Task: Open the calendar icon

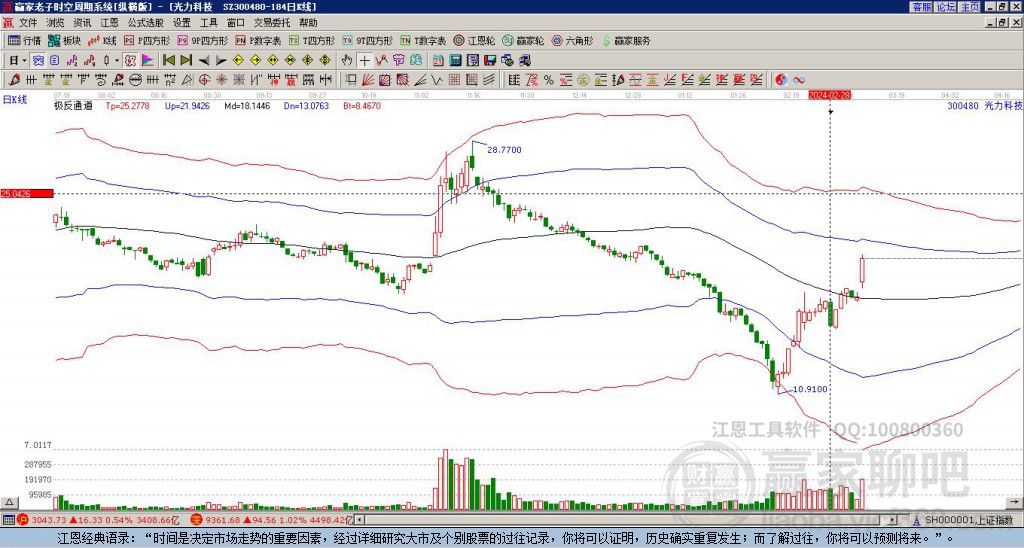Action: pos(438,61)
